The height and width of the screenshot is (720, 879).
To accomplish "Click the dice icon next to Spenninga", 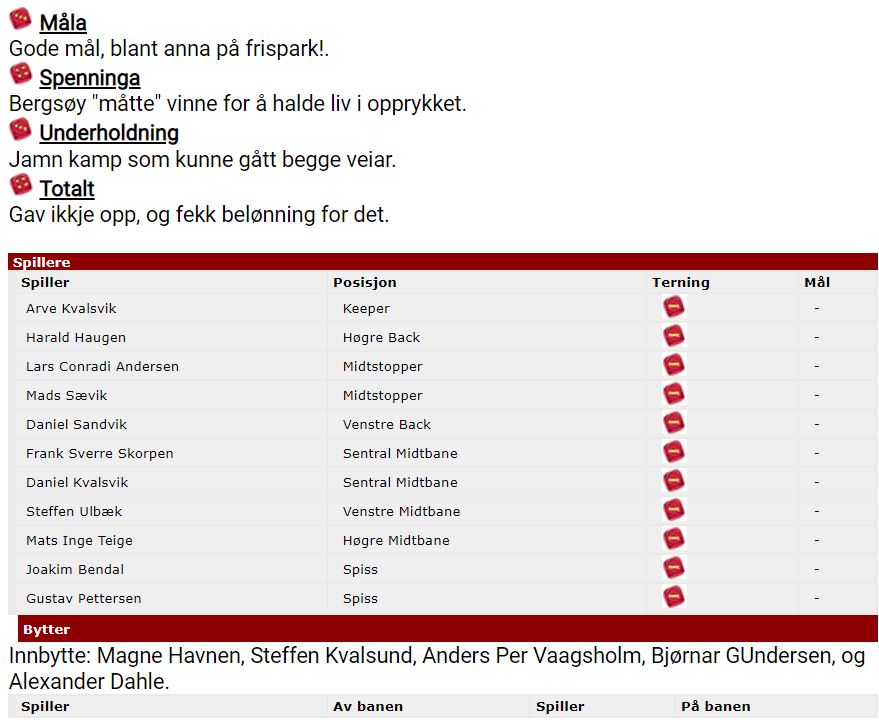I will click(21, 74).
